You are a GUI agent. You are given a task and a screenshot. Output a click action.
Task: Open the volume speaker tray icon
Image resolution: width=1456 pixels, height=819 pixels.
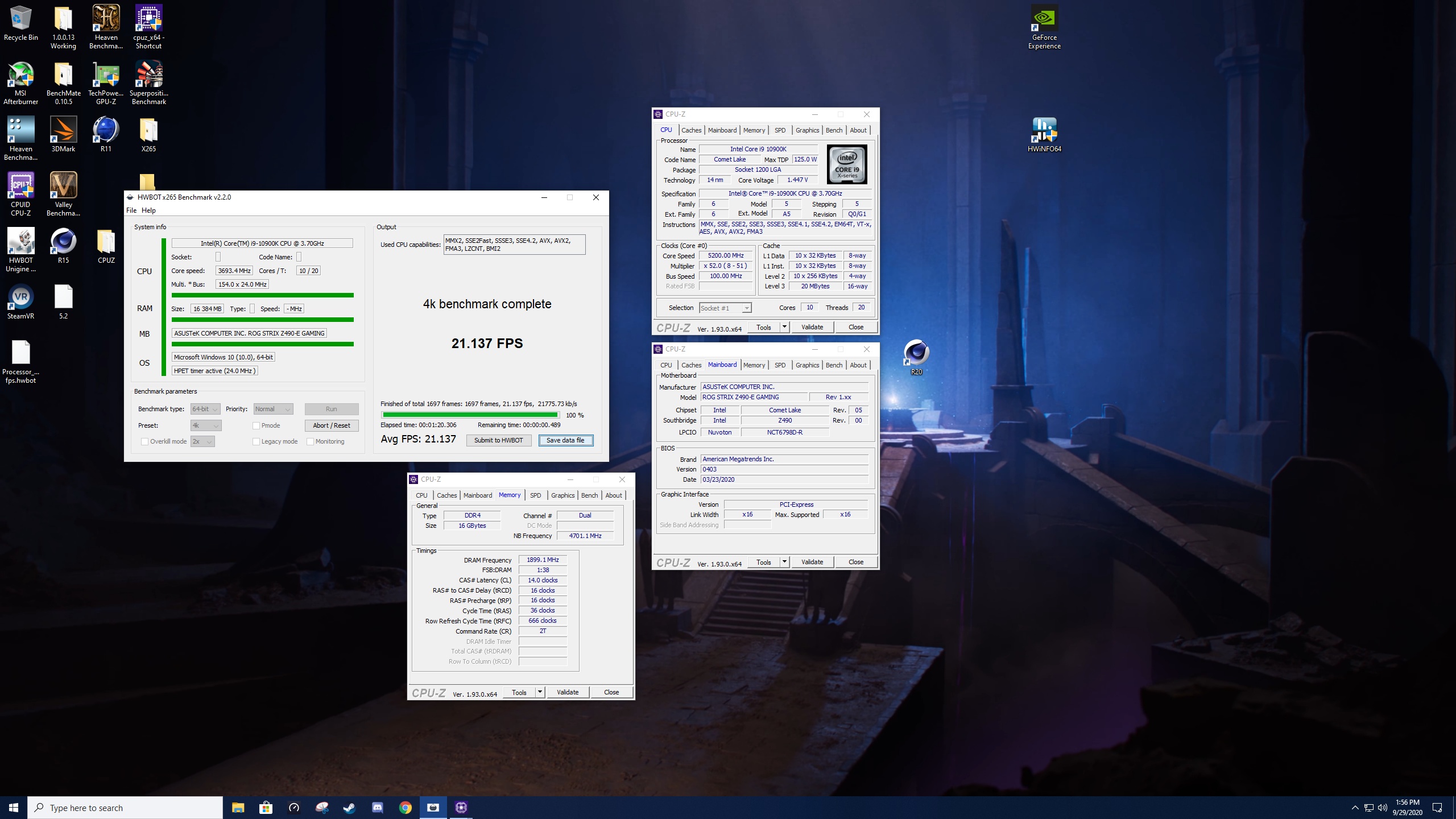tap(1382, 808)
